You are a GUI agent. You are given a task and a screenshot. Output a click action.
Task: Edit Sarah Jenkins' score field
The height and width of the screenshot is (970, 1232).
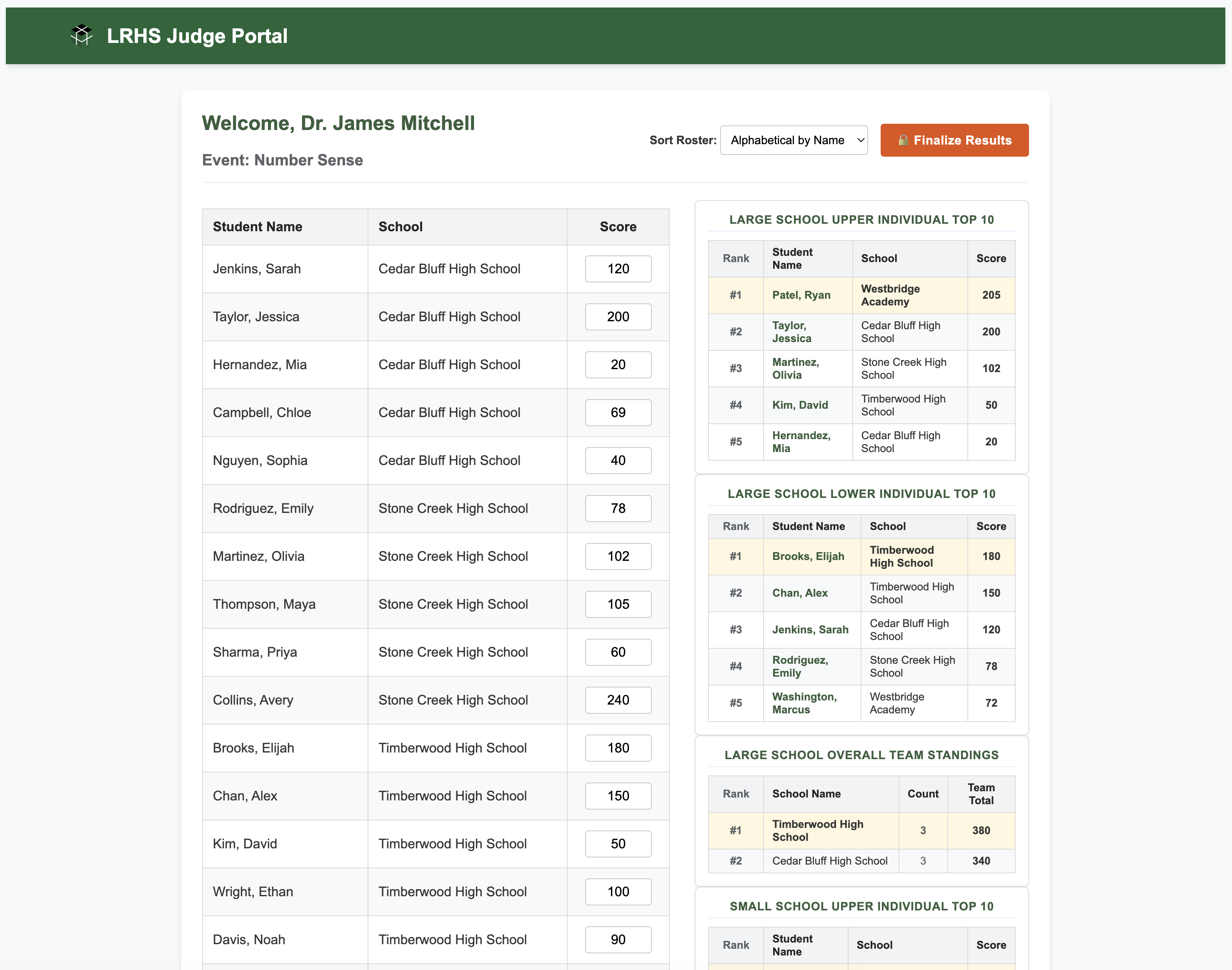(x=618, y=269)
